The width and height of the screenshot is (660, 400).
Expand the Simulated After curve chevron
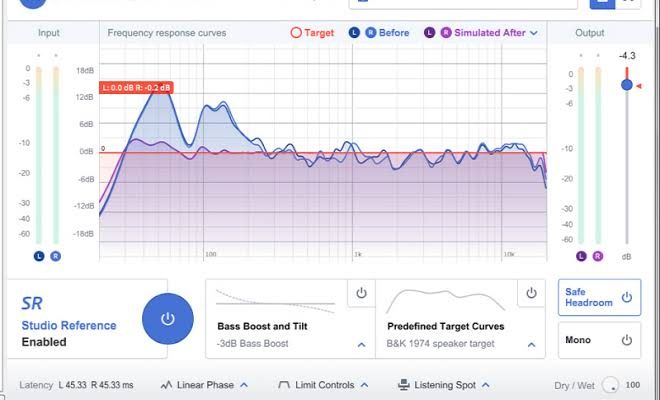(x=534, y=33)
